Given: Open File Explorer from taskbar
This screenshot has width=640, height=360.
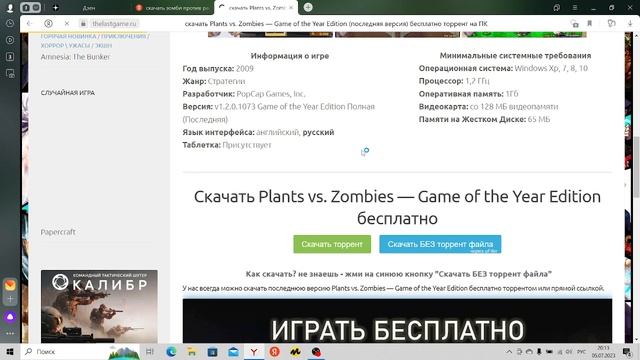Looking at the screenshot, I should click(191, 351).
